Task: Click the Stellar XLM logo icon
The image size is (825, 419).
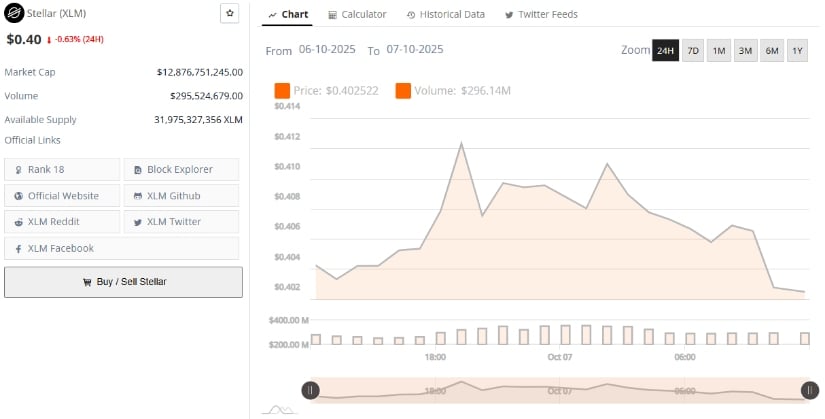Action: click(x=14, y=15)
